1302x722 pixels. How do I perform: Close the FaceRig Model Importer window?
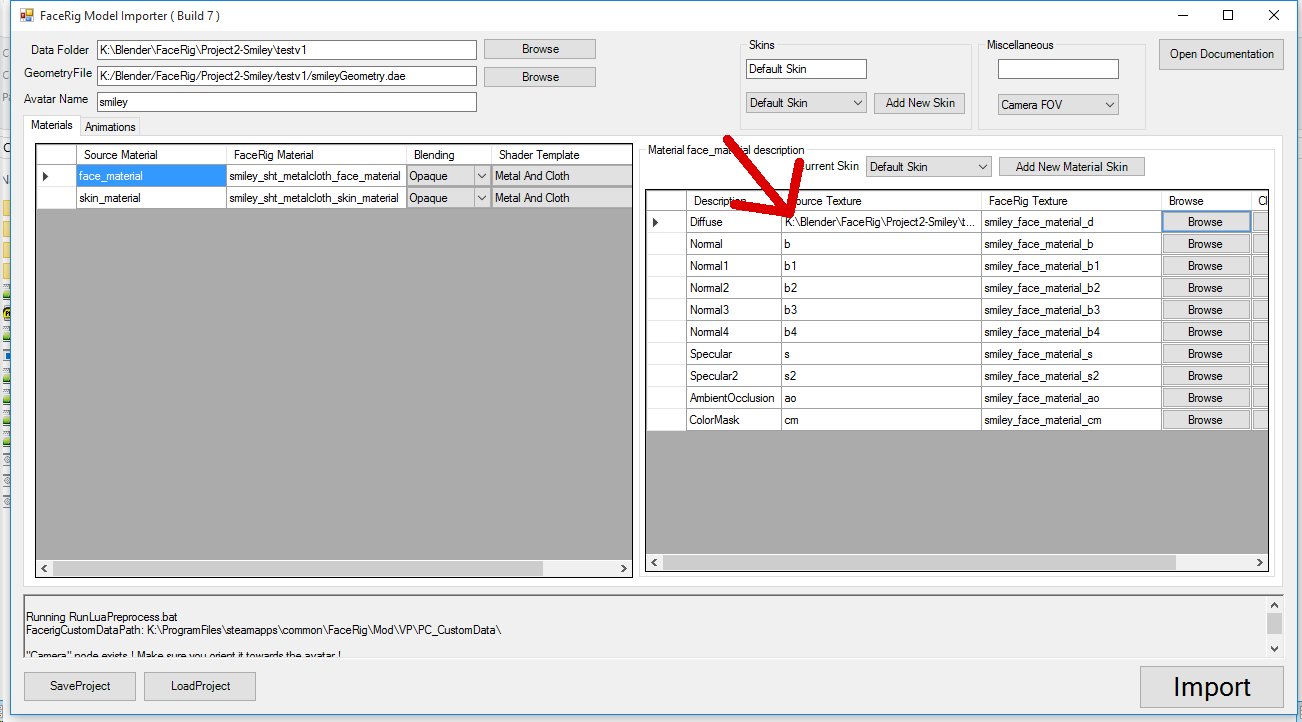click(x=1273, y=16)
